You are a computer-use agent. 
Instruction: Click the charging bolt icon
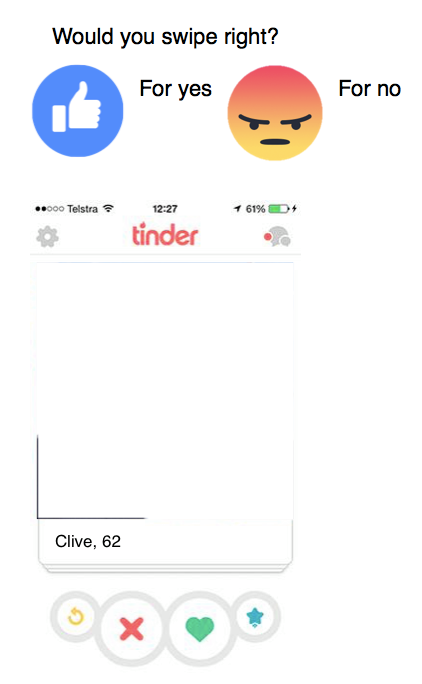tap(295, 209)
